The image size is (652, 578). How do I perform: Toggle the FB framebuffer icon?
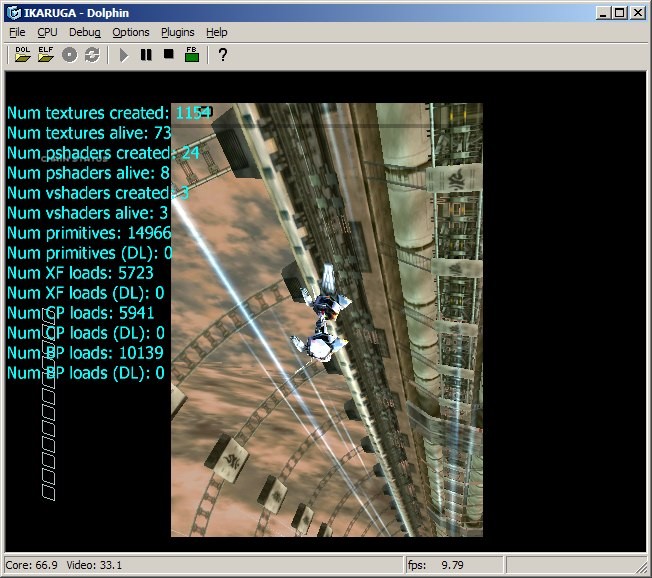click(192, 54)
